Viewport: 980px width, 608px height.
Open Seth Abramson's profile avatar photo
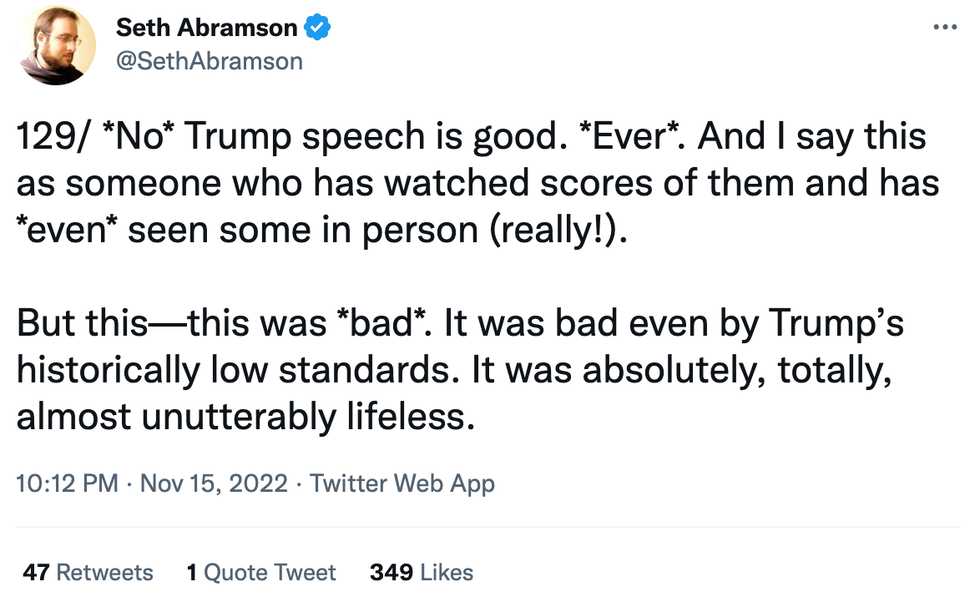[x=58, y=44]
